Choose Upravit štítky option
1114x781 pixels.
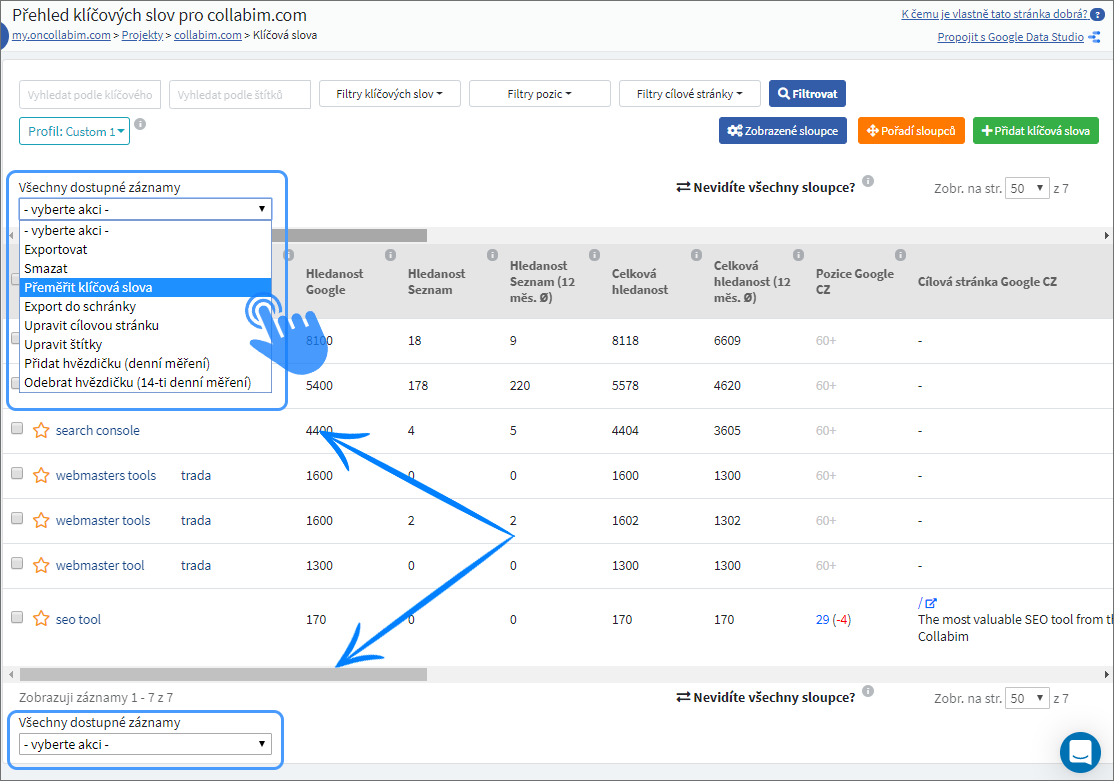coord(146,345)
